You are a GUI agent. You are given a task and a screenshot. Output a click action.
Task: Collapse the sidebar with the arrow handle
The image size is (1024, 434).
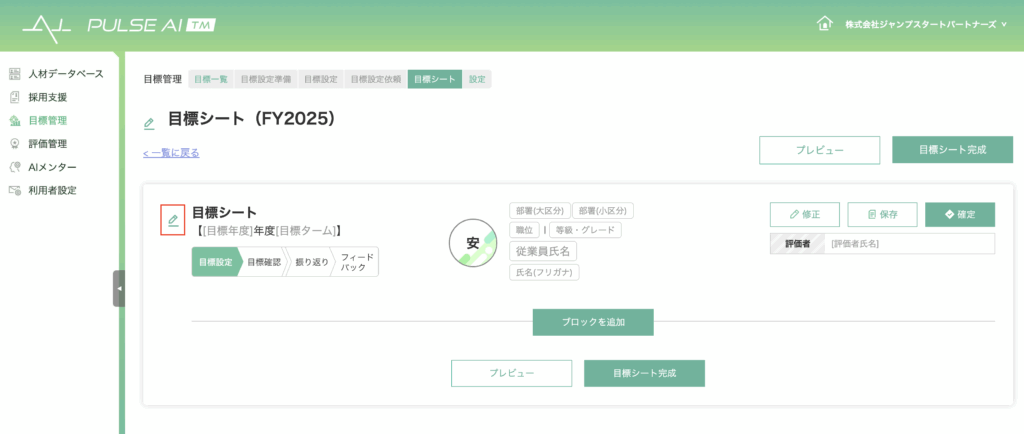click(x=119, y=288)
